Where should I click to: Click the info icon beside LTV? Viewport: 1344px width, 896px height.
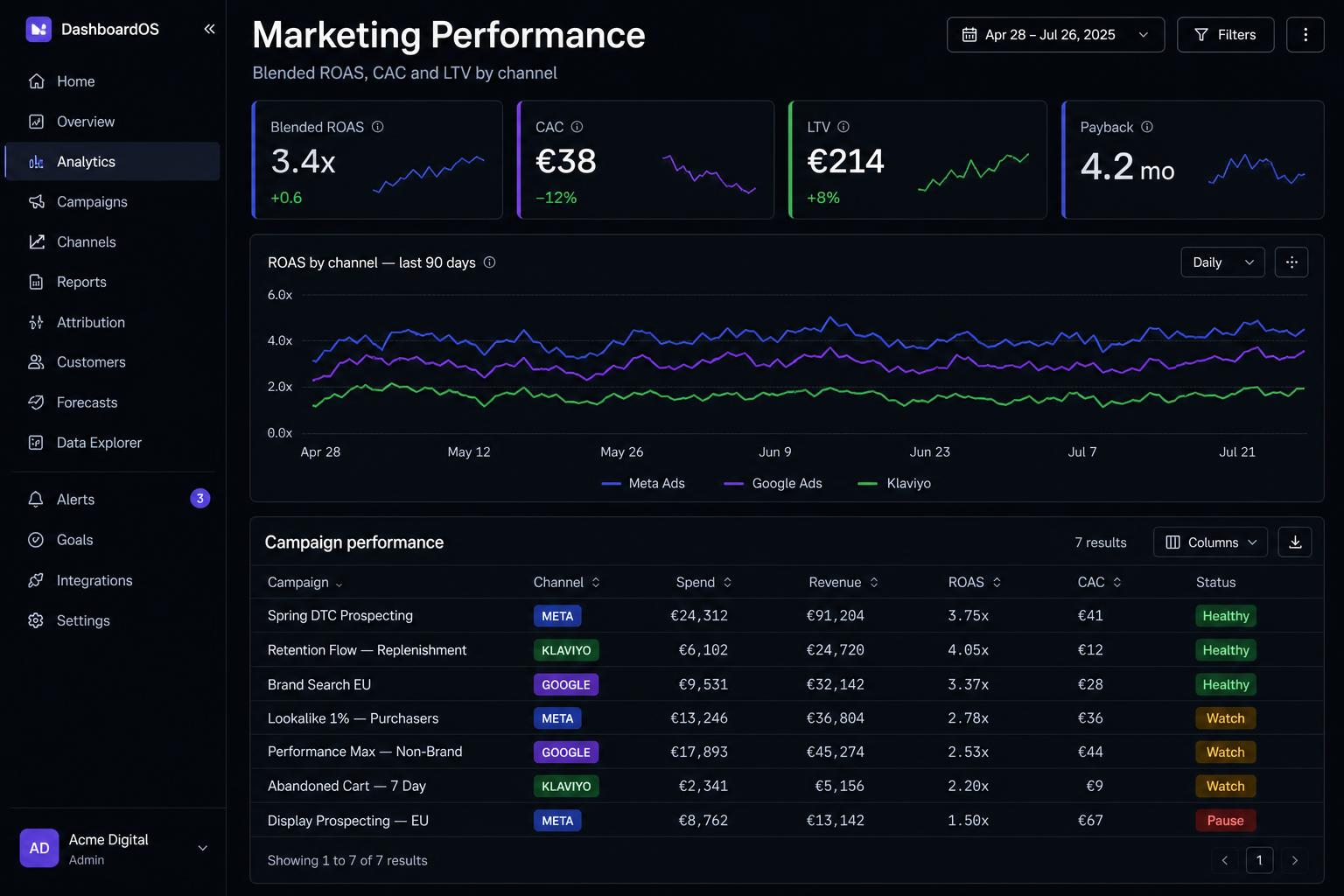click(x=843, y=127)
